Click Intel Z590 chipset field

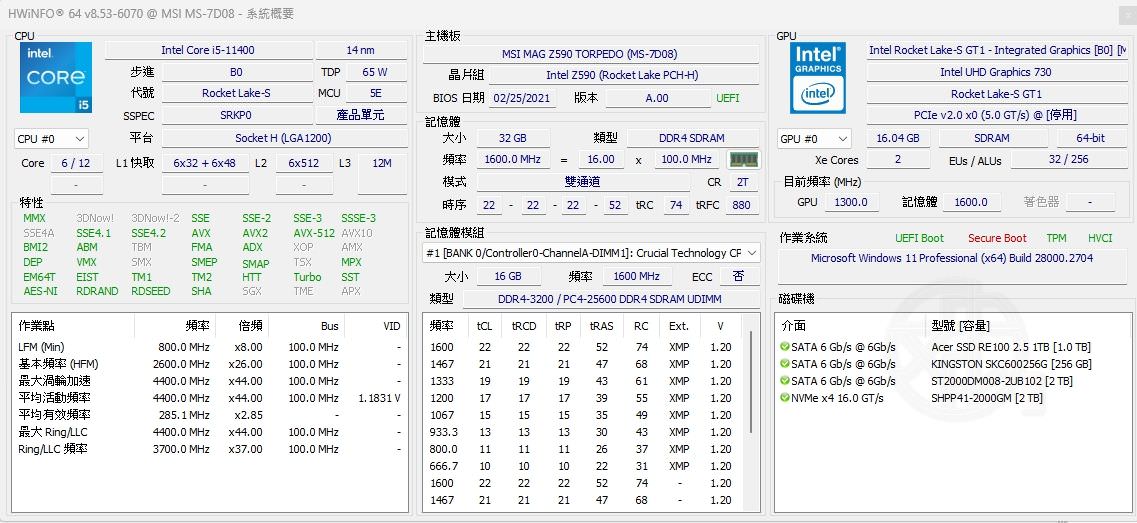(623, 75)
